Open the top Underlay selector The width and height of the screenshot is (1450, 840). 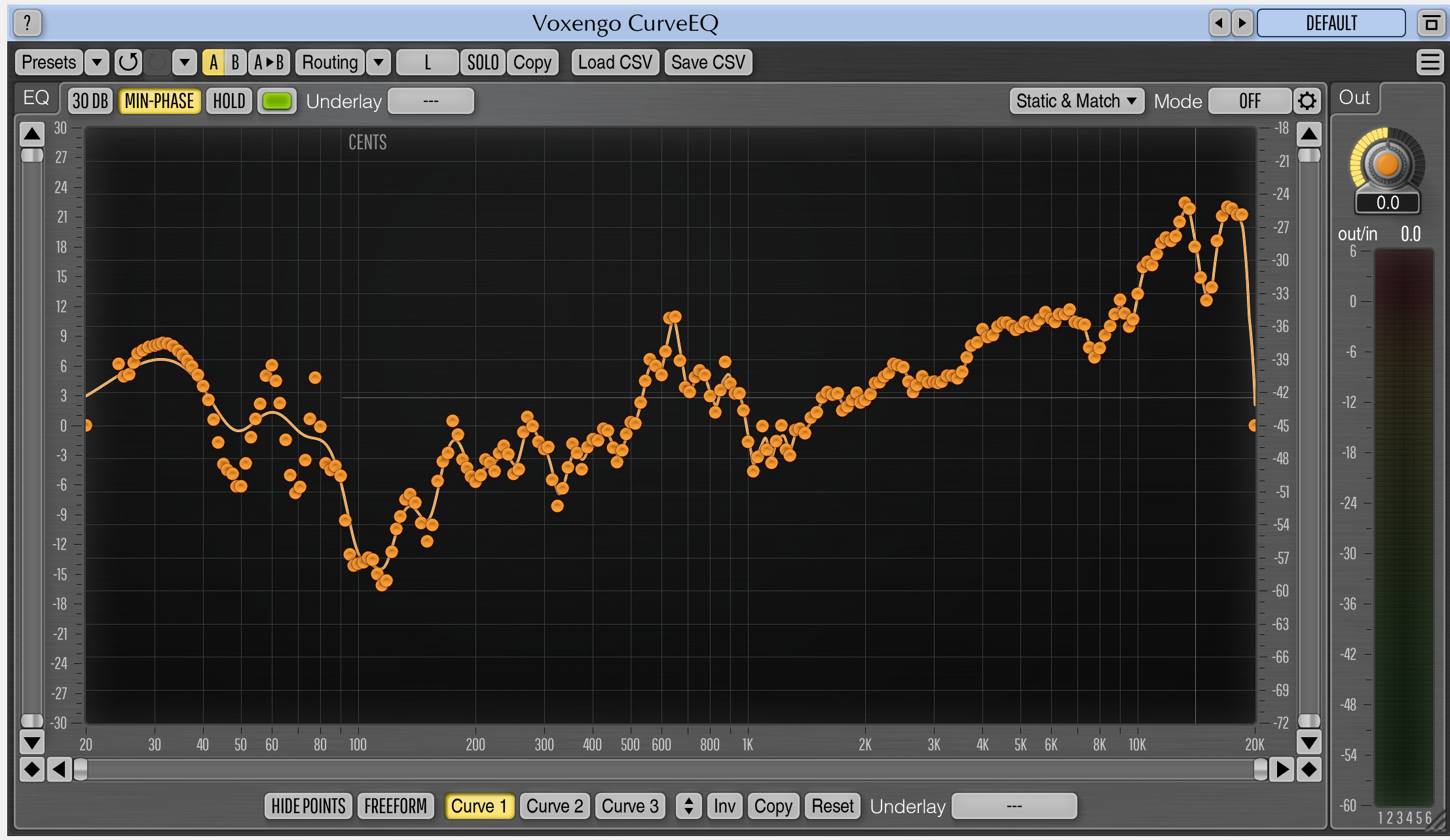(430, 101)
